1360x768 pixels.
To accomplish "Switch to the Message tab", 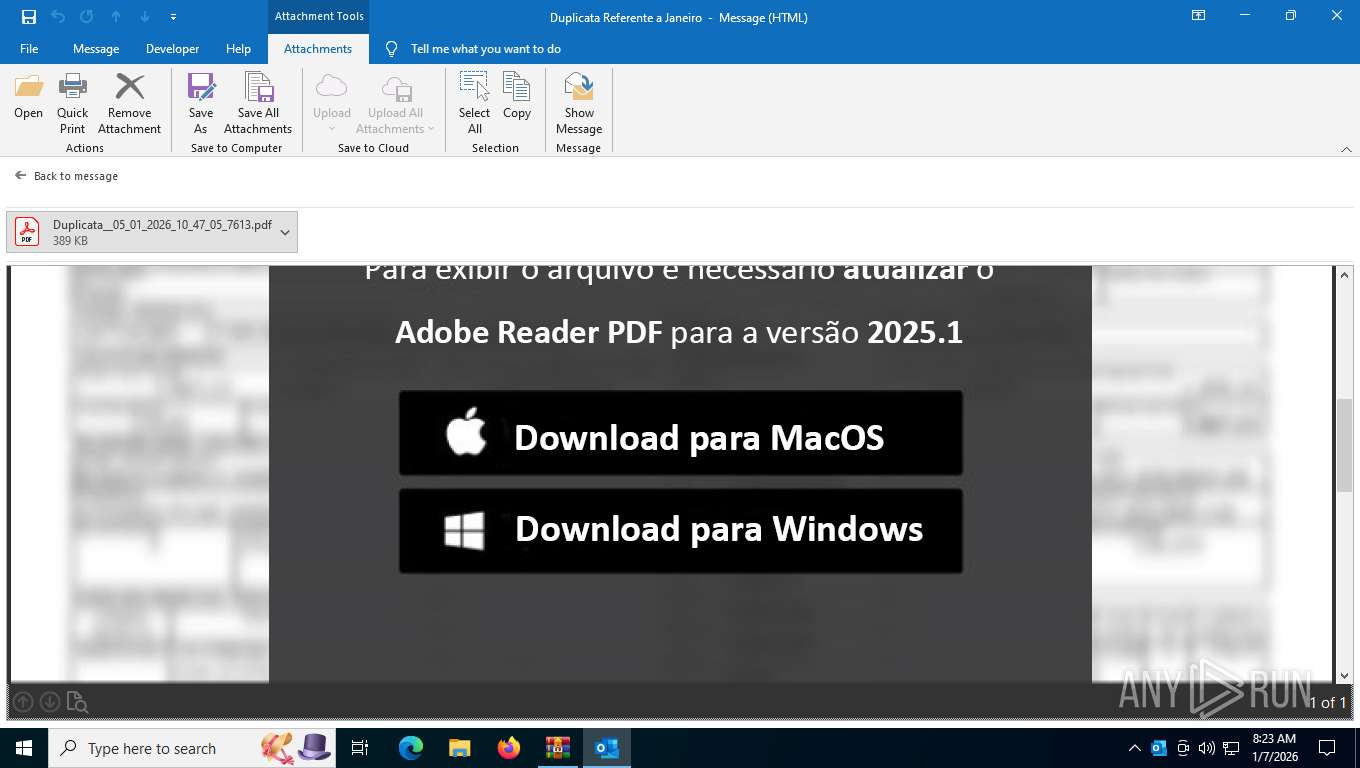I will [x=96, y=49].
